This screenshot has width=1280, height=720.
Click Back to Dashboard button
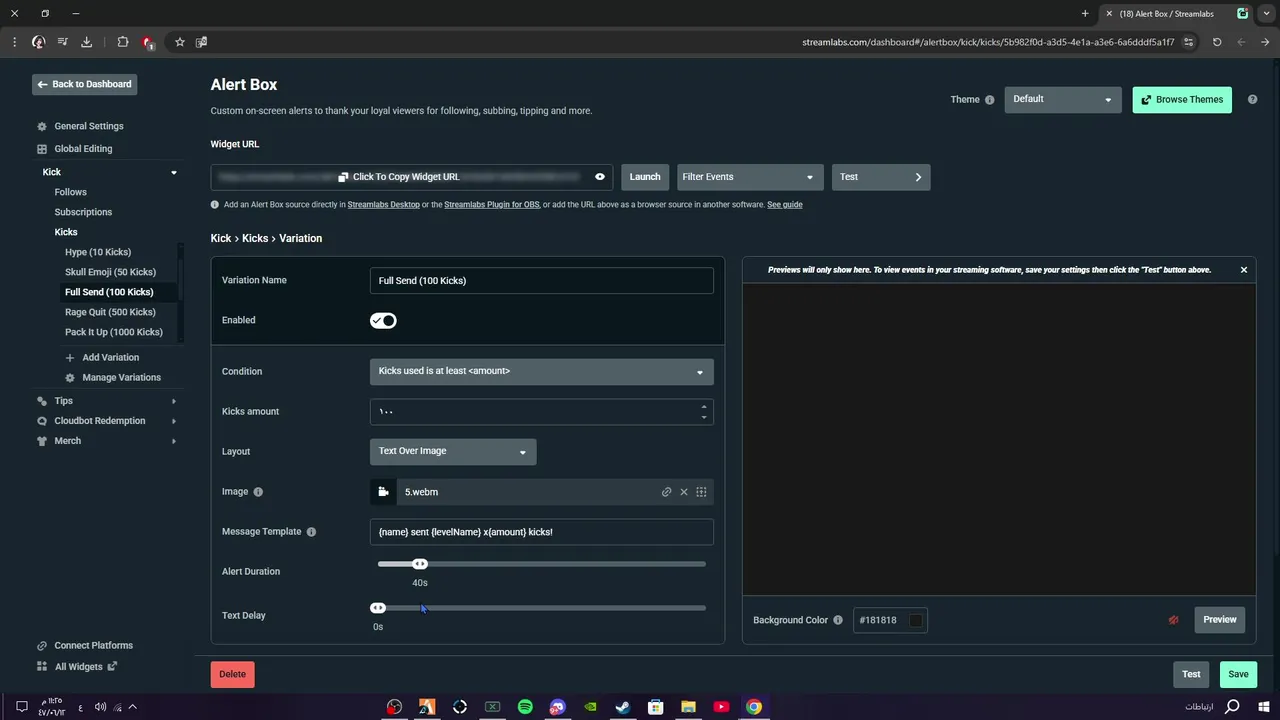(84, 85)
